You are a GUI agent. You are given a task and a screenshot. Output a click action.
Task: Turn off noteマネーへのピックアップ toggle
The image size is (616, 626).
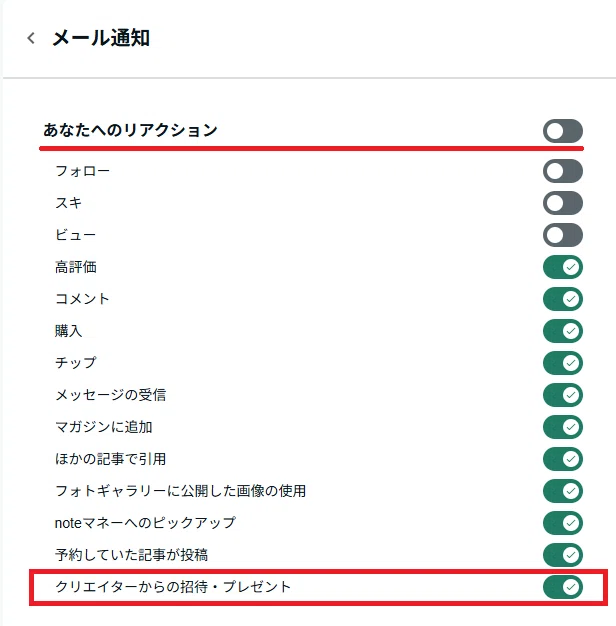(563, 523)
